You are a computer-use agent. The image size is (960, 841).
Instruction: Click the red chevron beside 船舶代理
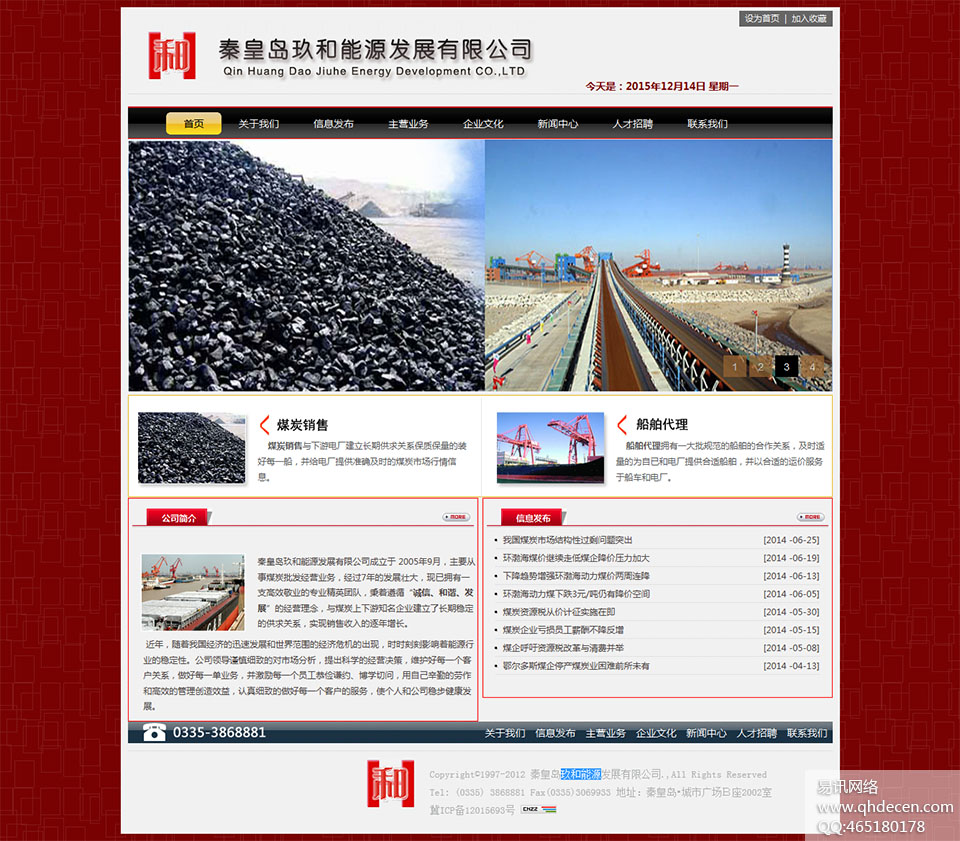[622, 424]
